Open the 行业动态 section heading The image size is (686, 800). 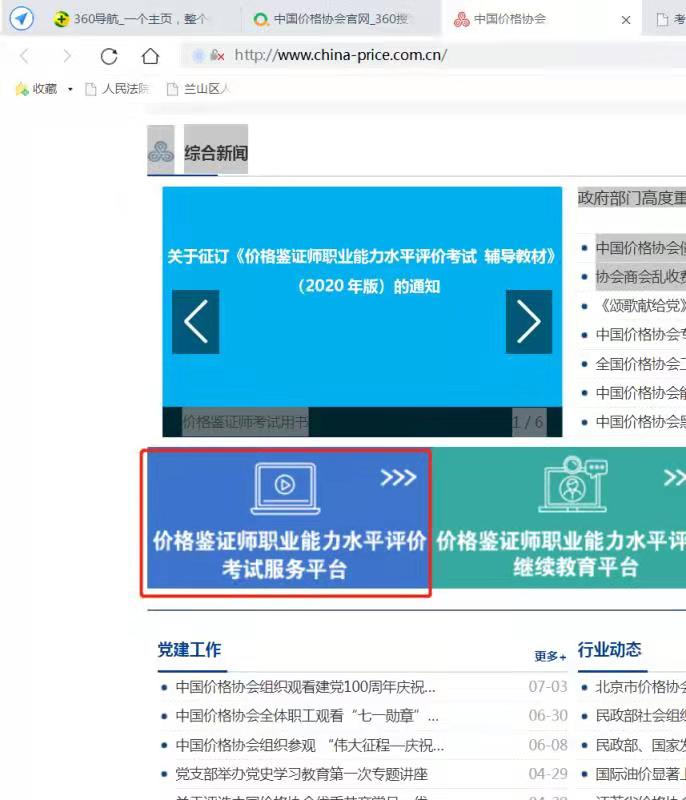pyautogui.click(x=609, y=649)
